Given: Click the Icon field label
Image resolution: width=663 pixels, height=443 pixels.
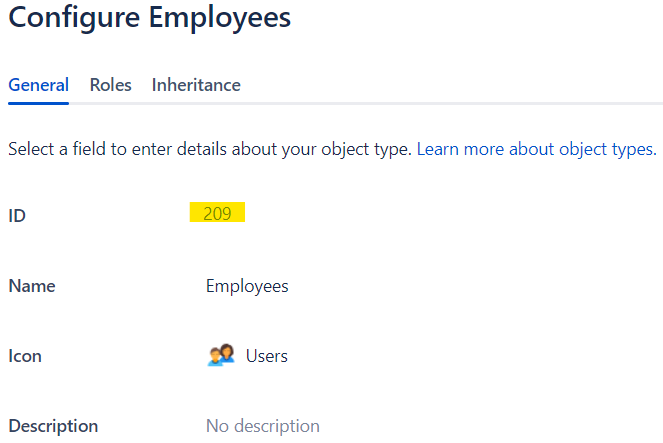Looking at the screenshot, I should [25, 356].
